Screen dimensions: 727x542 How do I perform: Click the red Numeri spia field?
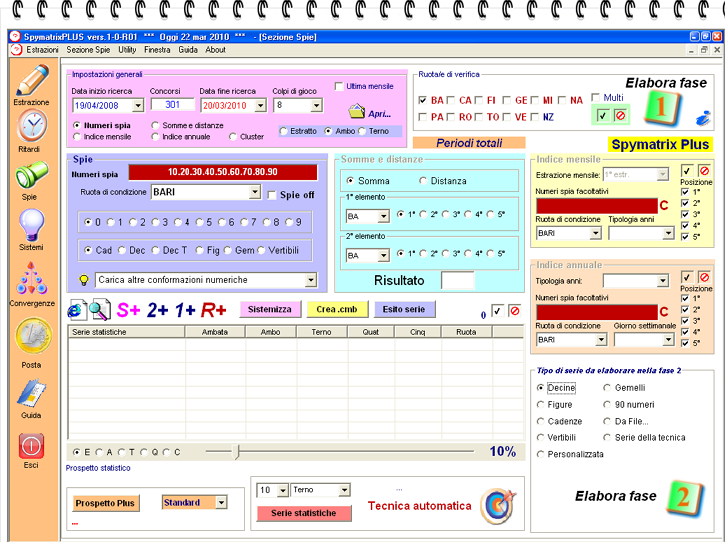pos(223,172)
